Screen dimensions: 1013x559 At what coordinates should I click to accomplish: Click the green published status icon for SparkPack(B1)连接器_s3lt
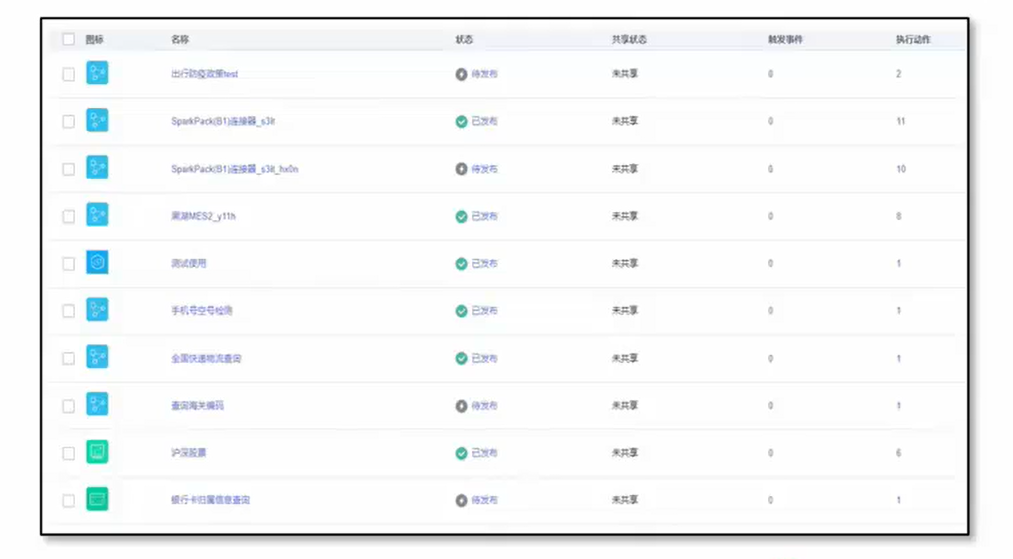[x=461, y=121]
